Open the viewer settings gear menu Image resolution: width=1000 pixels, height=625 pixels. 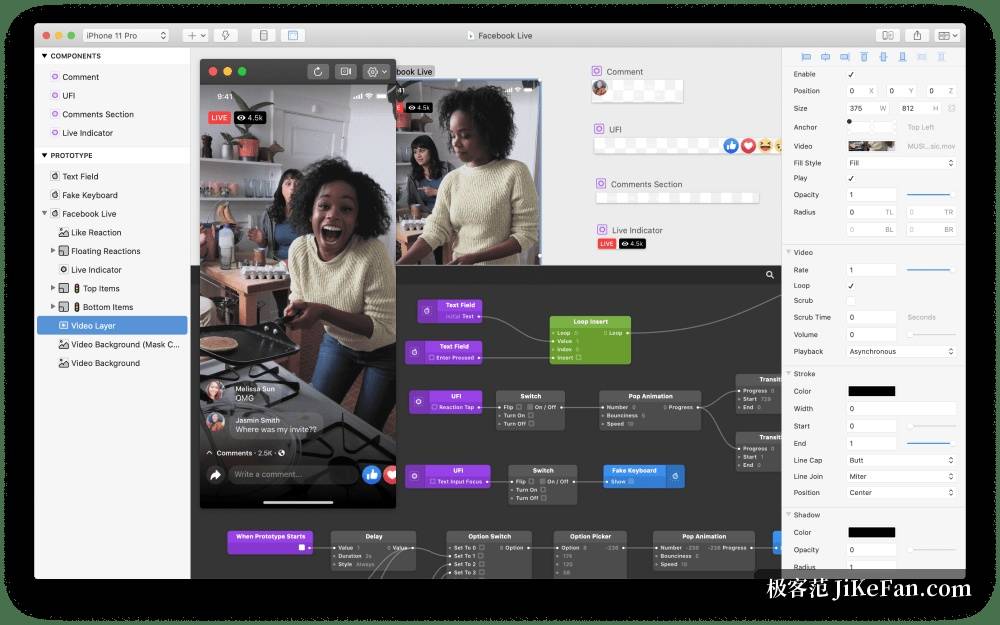tap(376, 71)
